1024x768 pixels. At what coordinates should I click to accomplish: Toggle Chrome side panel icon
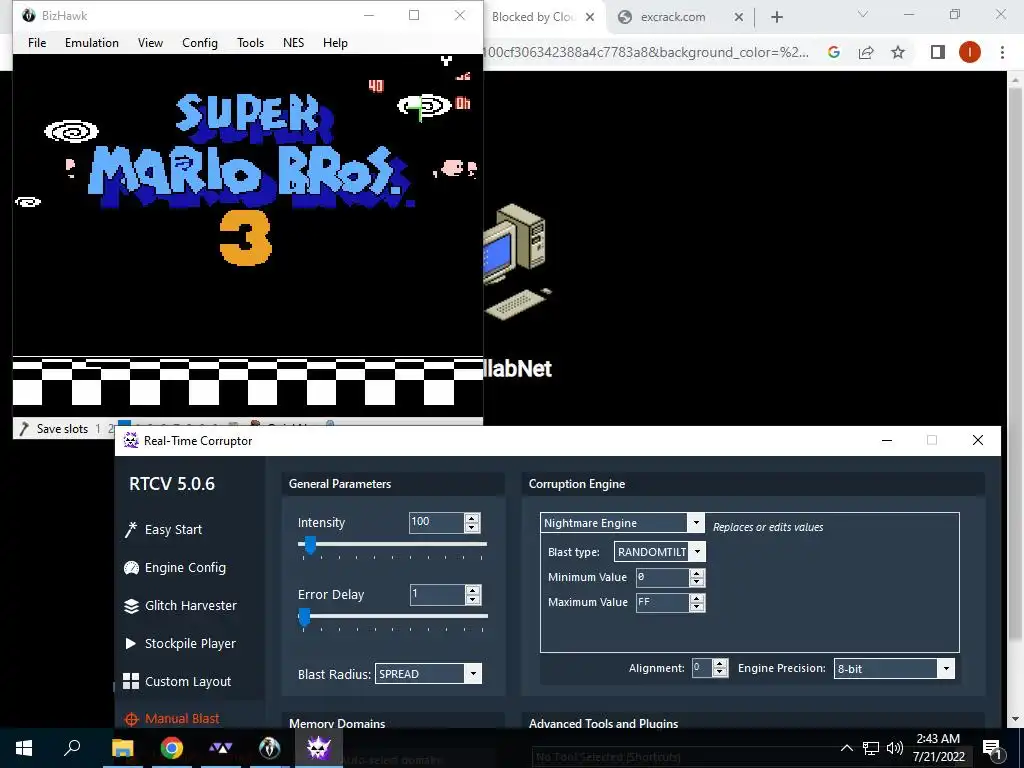pos(938,52)
